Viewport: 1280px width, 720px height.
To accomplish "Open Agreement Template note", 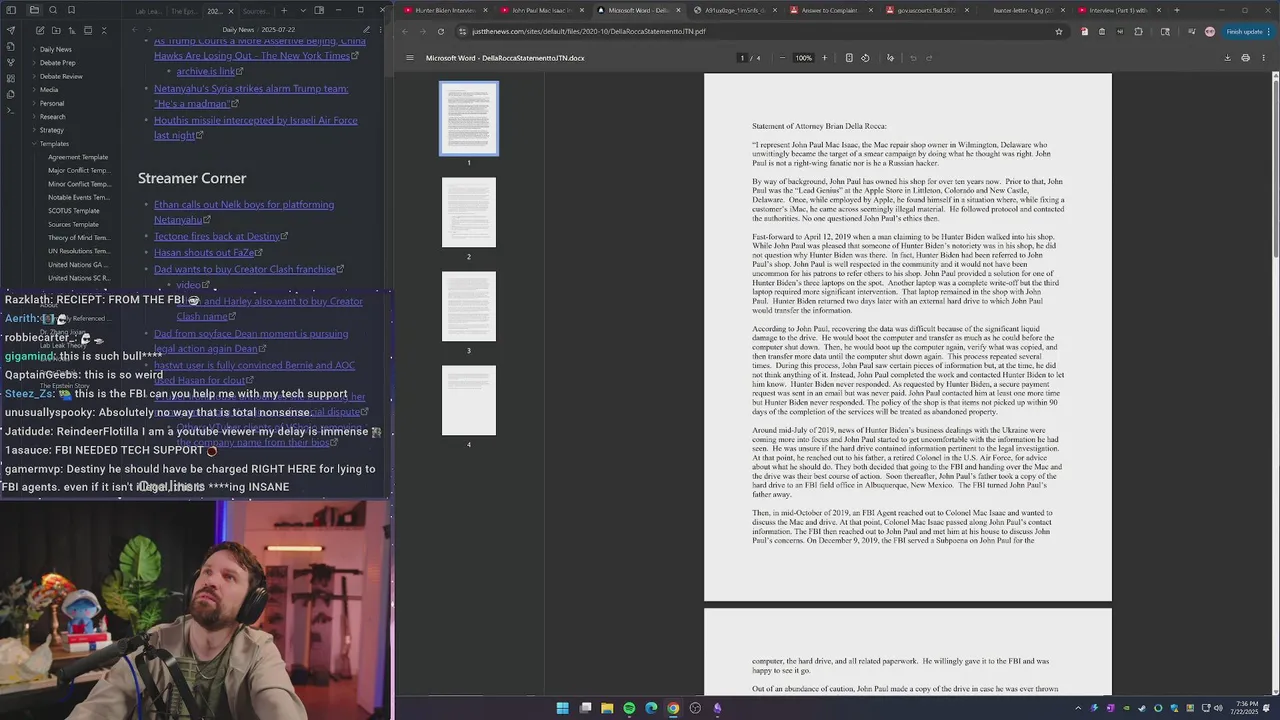I will (x=78, y=157).
